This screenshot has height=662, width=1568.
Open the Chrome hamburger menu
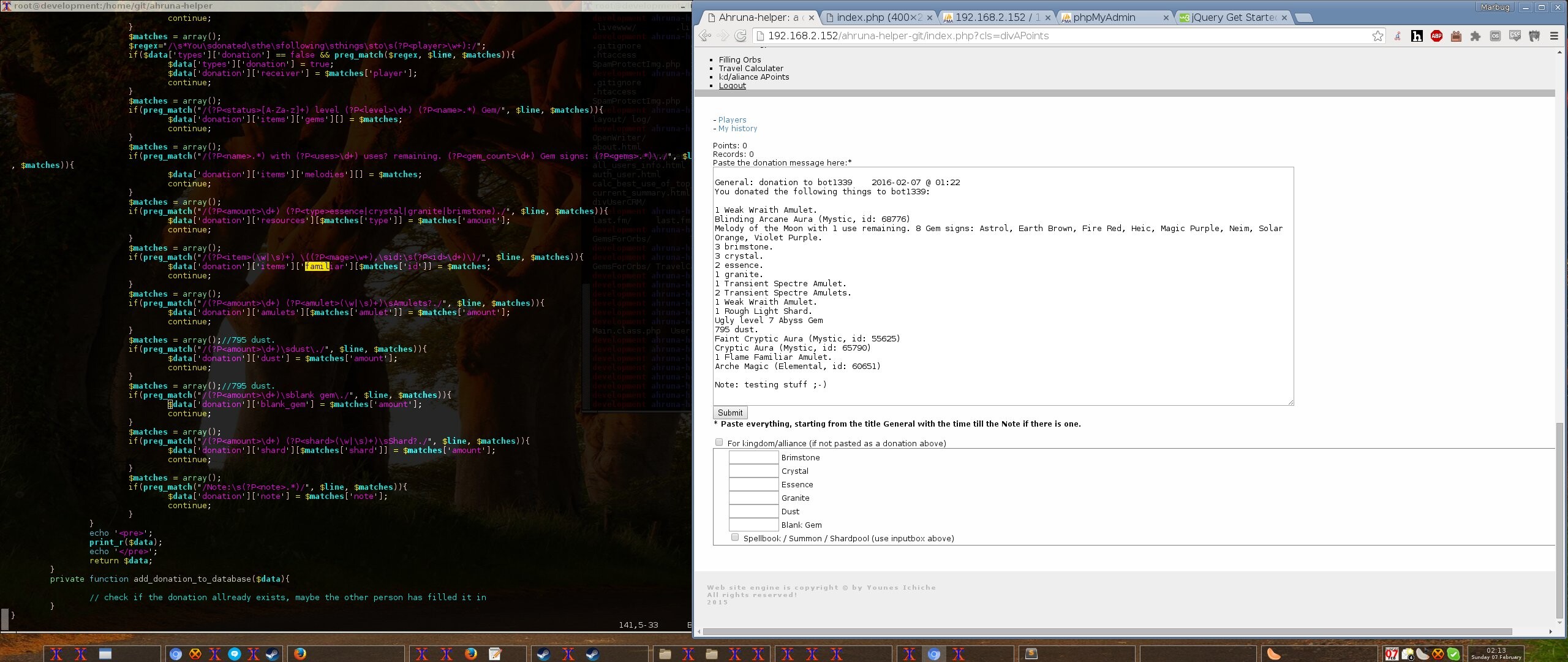(x=1554, y=36)
